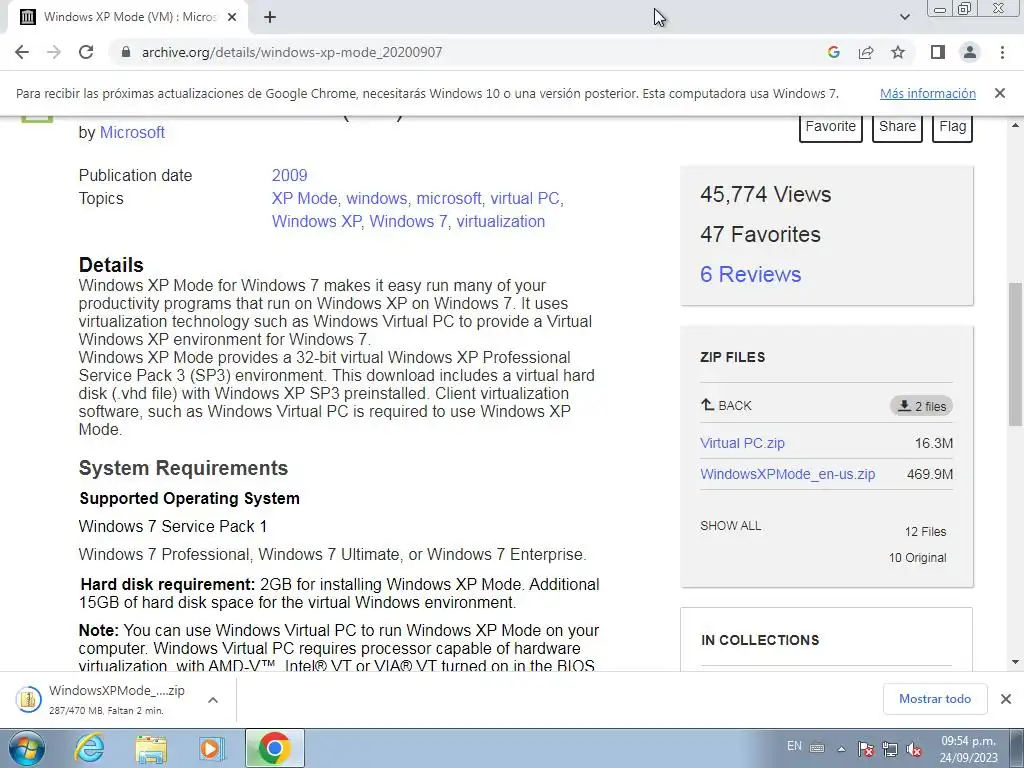The width and height of the screenshot is (1024, 768).
Task: Download WindowsXPMode_en-us.zip
Action: coord(788,474)
